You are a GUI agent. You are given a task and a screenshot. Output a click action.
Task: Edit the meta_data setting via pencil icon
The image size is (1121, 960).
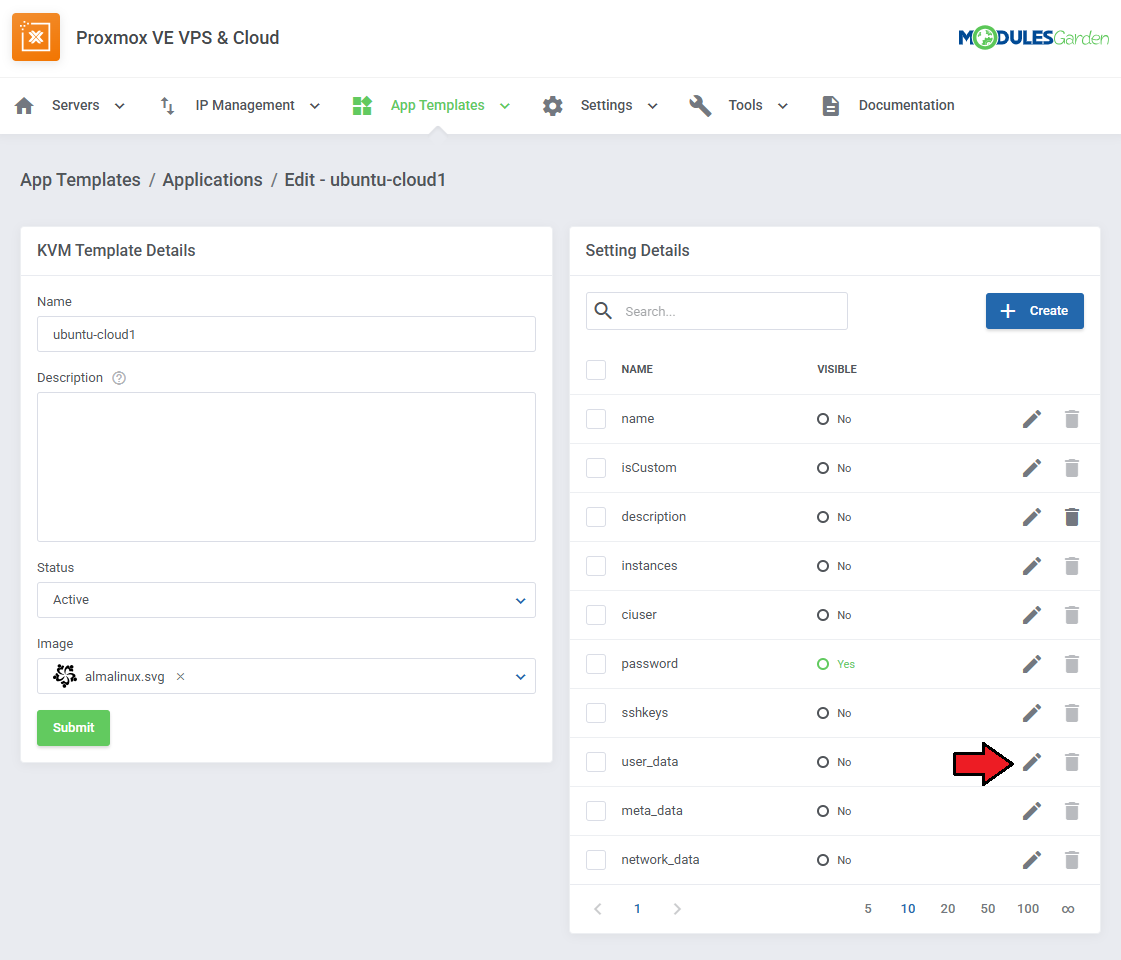coord(1032,811)
